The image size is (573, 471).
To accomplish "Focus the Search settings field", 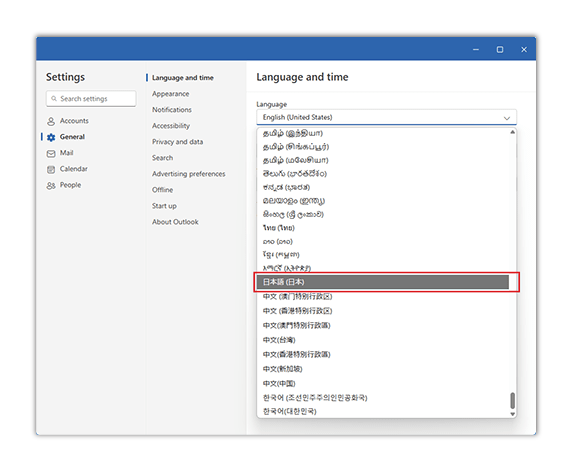I will pyautogui.click(x=91, y=99).
